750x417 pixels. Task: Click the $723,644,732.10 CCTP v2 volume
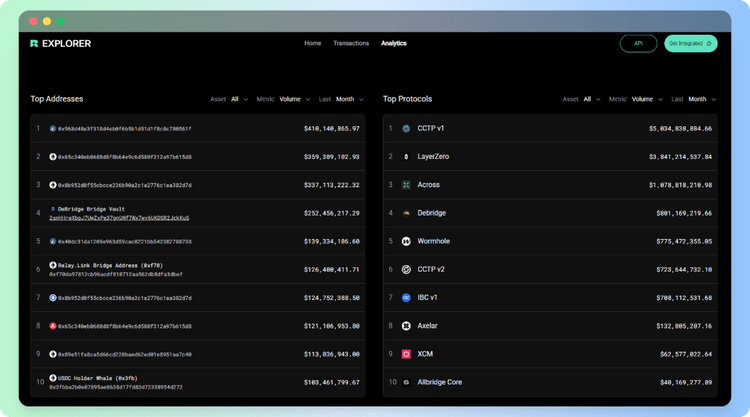[684, 270]
